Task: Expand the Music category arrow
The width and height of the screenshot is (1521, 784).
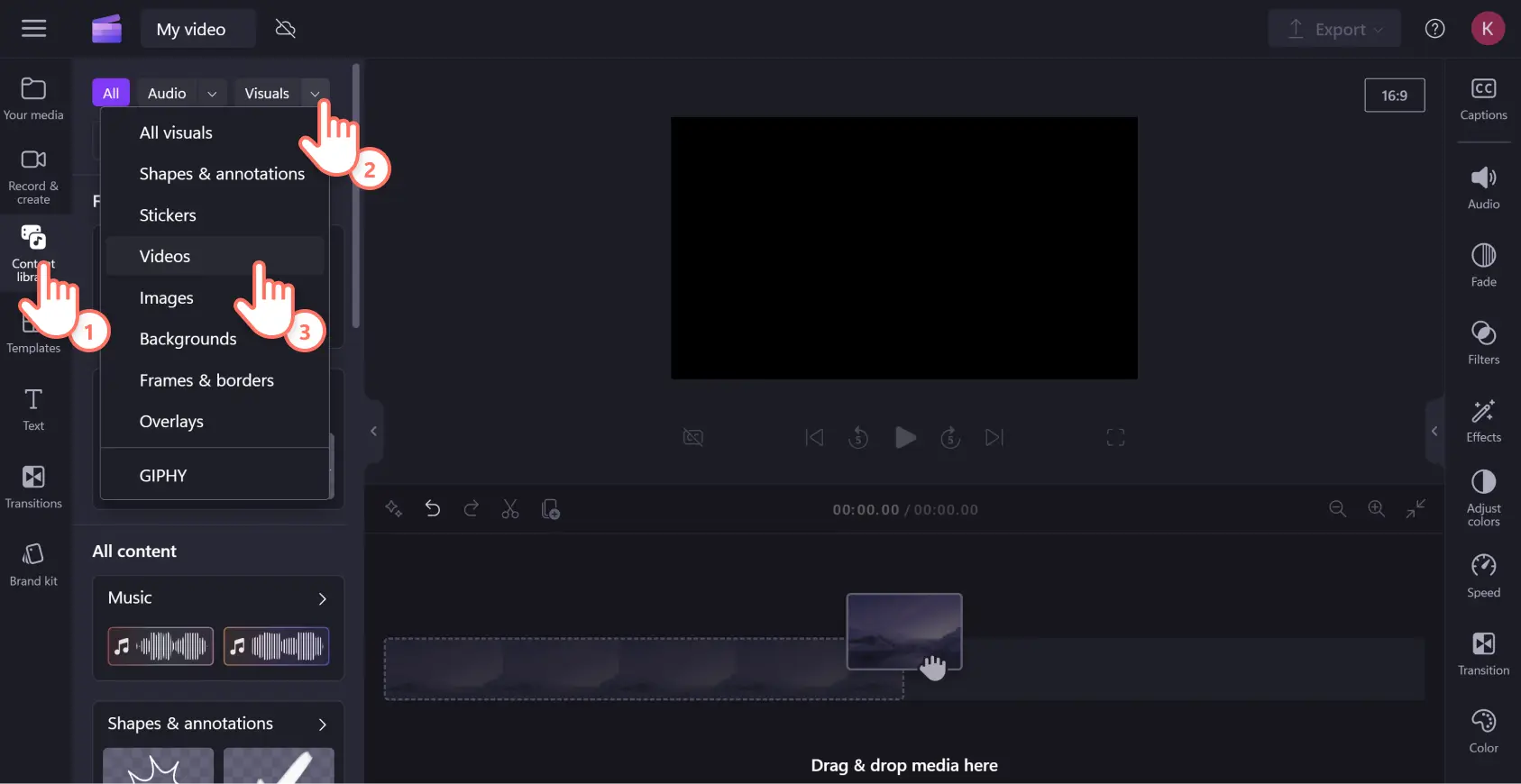Action: [x=322, y=598]
